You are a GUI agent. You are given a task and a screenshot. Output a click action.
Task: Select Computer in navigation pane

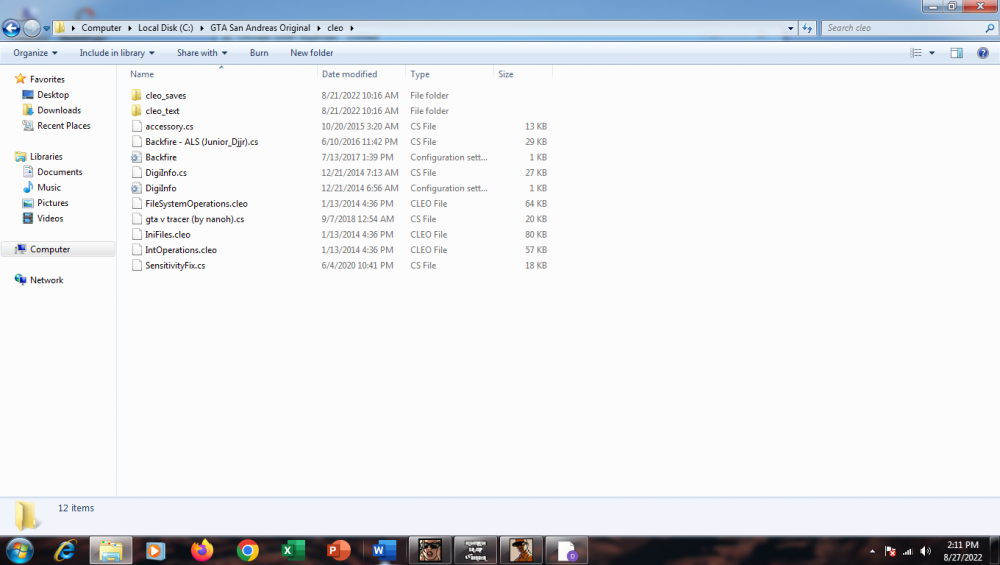(x=50, y=249)
